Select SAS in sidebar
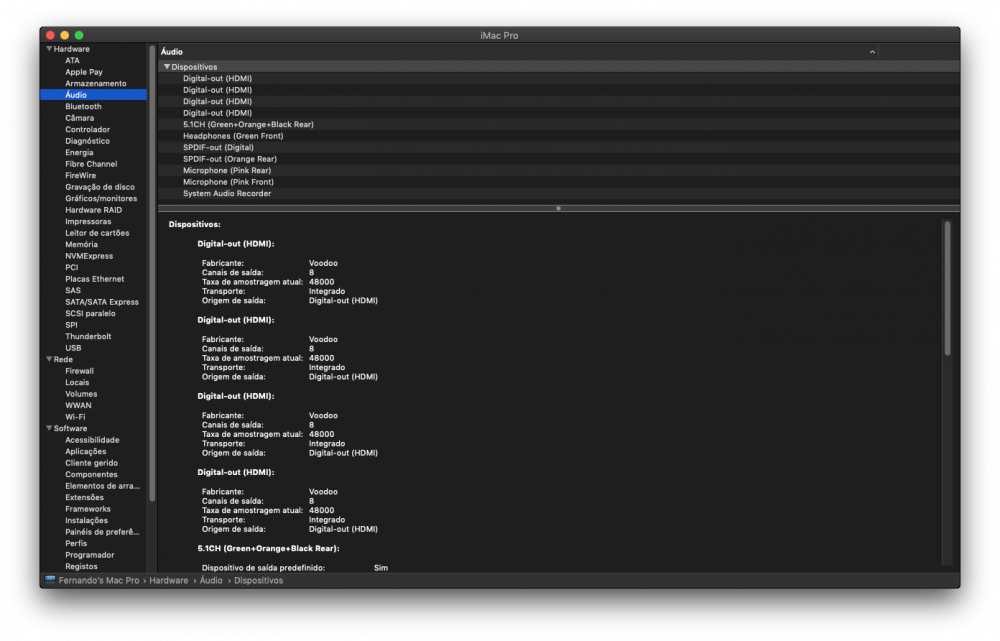Viewport: 1000px width, 641px height. (73, 290)
